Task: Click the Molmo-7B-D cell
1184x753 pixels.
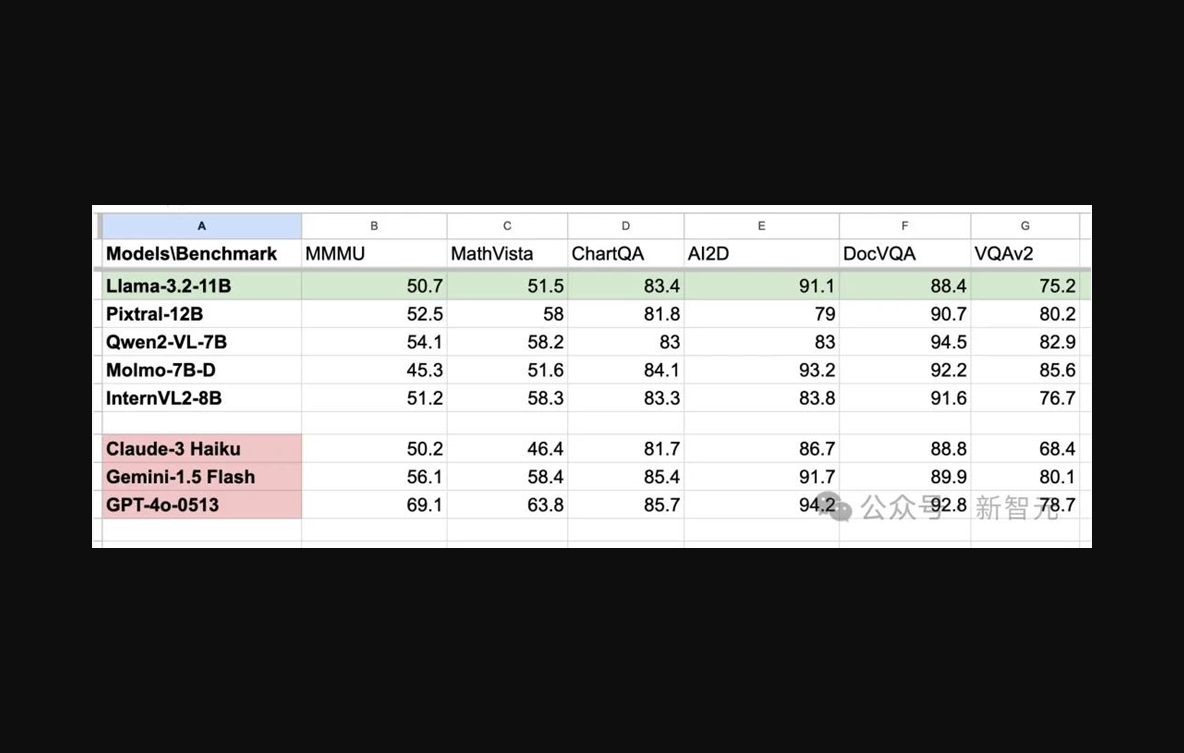Action: coord(161,370)
